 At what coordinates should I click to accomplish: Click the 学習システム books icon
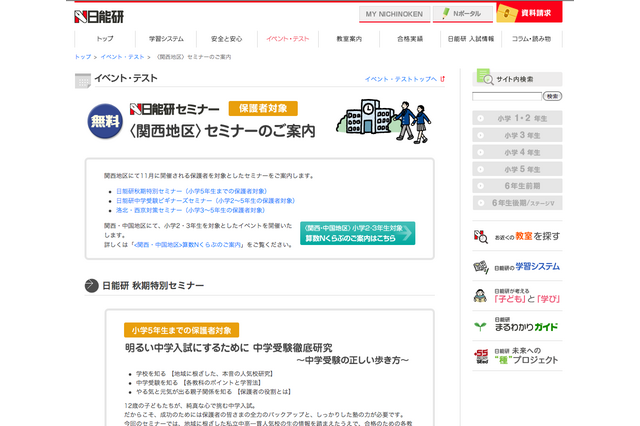(481, 267)
